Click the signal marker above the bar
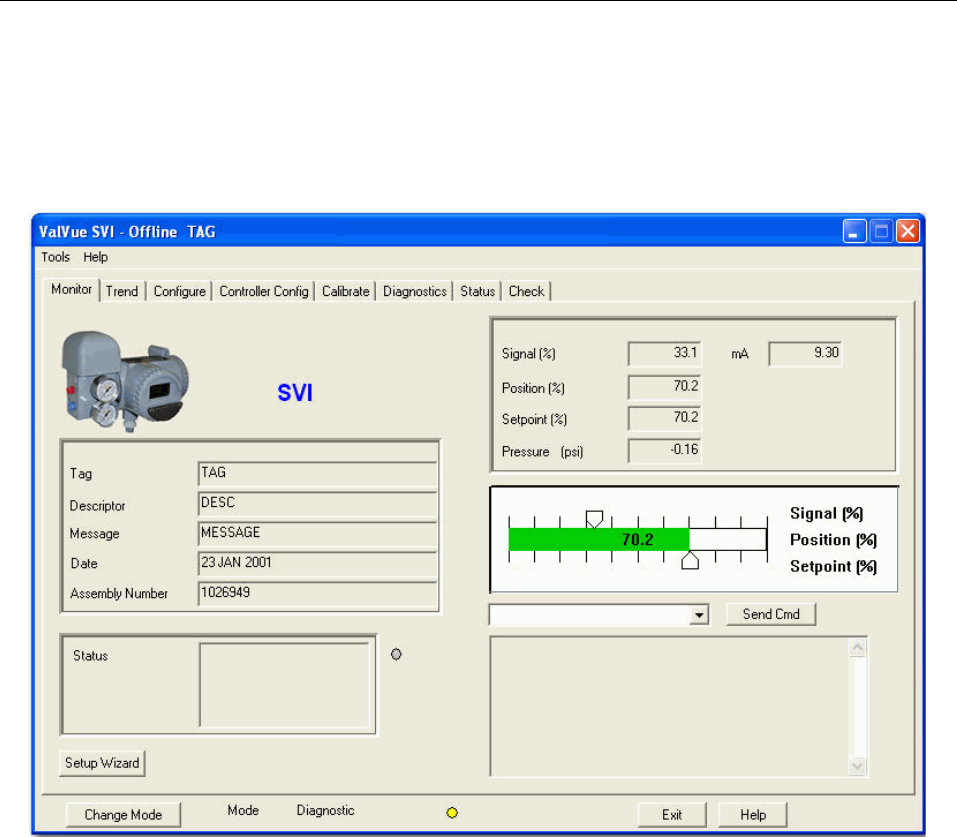957x837 pixels. (594, 518)
